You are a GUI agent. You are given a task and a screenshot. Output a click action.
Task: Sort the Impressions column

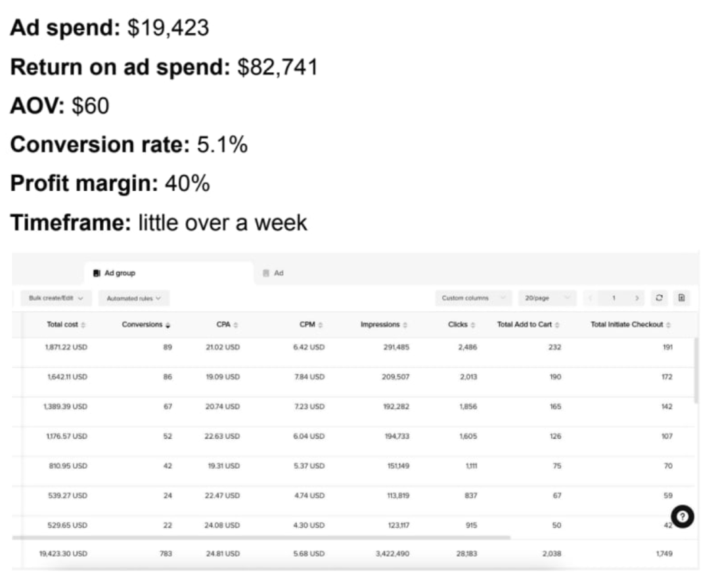404,325
